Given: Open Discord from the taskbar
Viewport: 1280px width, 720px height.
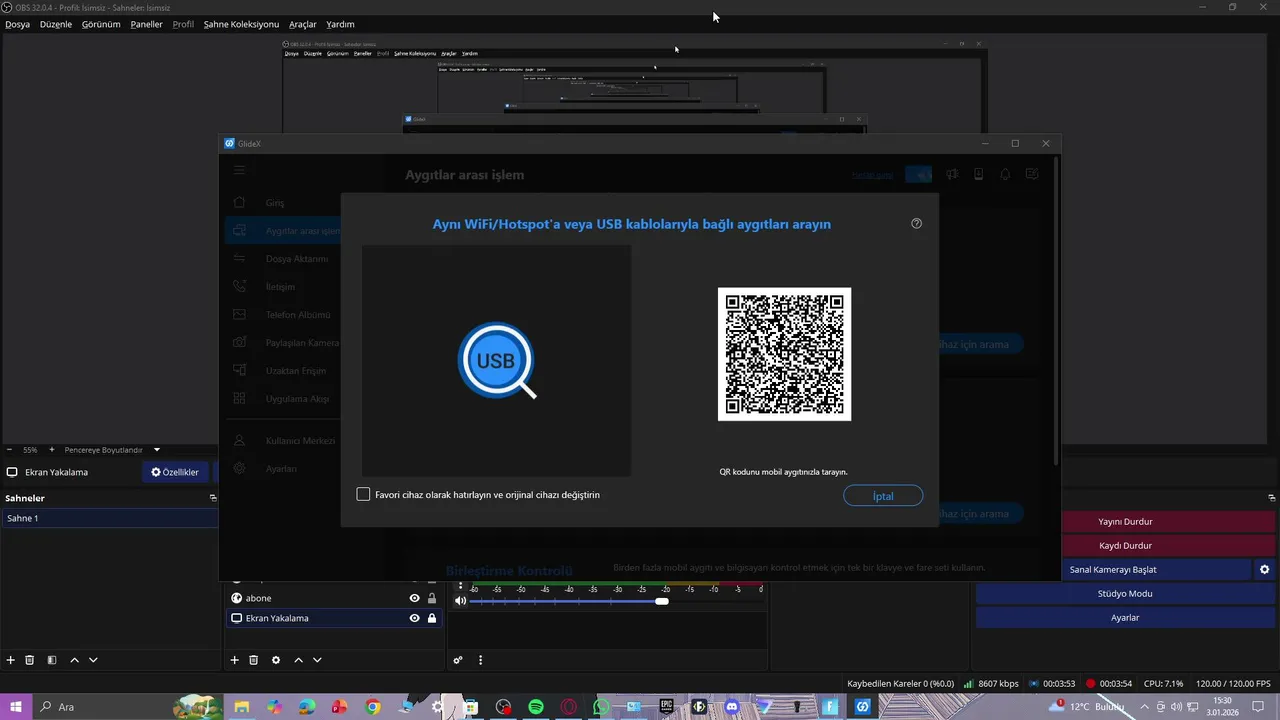Looking at the screenshot, I should pyautogui.click(x=732, y=707).
